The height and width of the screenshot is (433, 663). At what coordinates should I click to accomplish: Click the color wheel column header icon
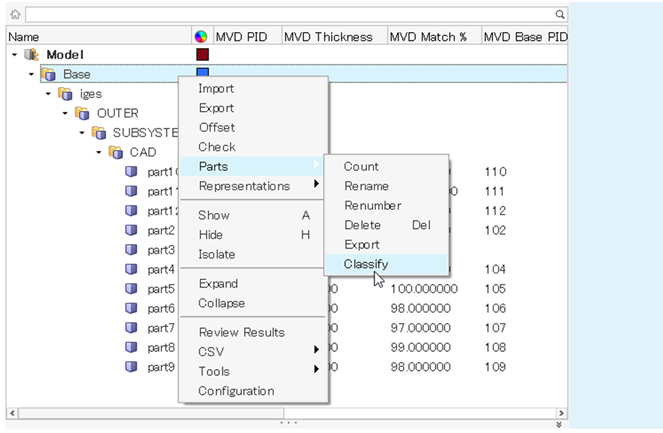click(200, 37)
